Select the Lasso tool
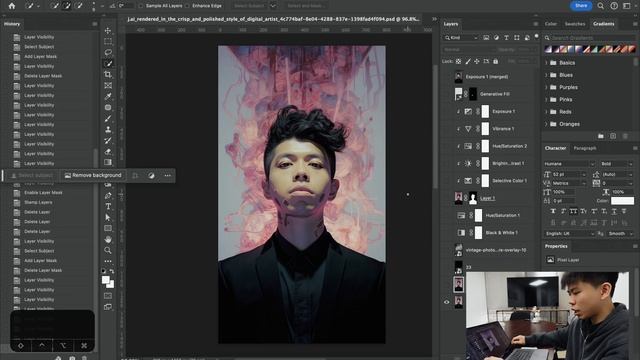The height and width of the screenshot is (360, 640). 108,53
